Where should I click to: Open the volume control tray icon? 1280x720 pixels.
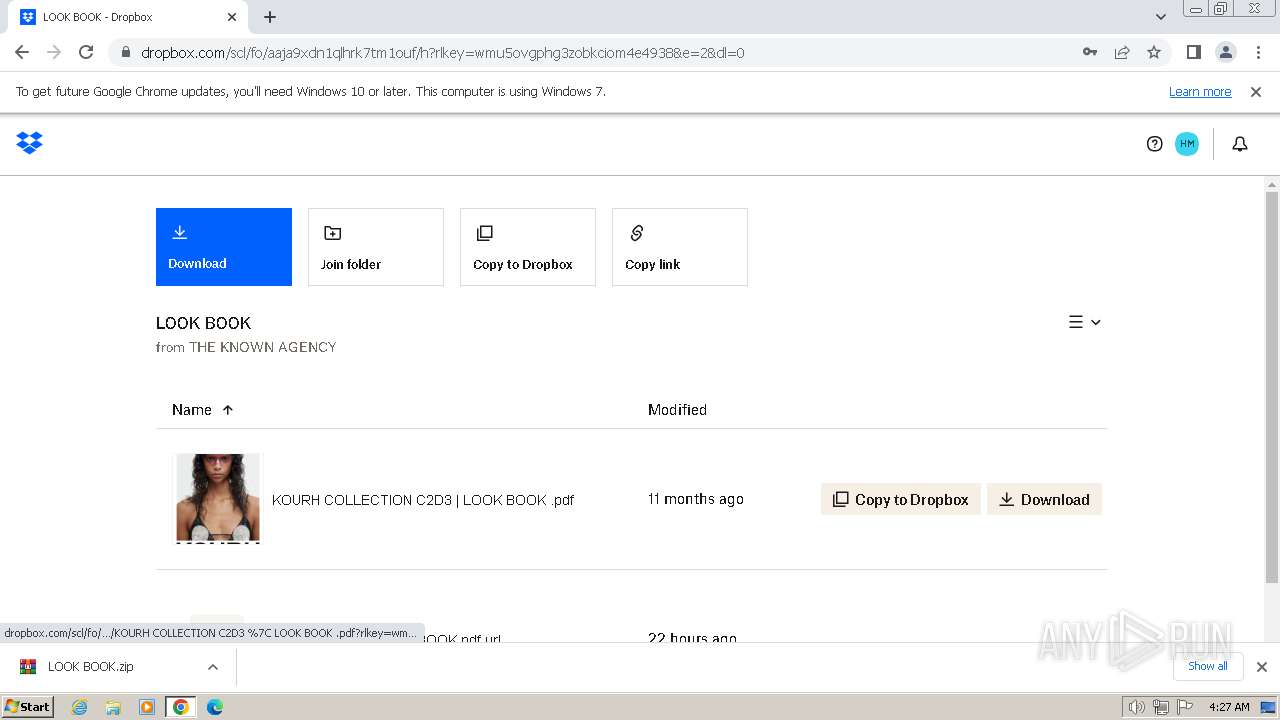(1136, 707)
